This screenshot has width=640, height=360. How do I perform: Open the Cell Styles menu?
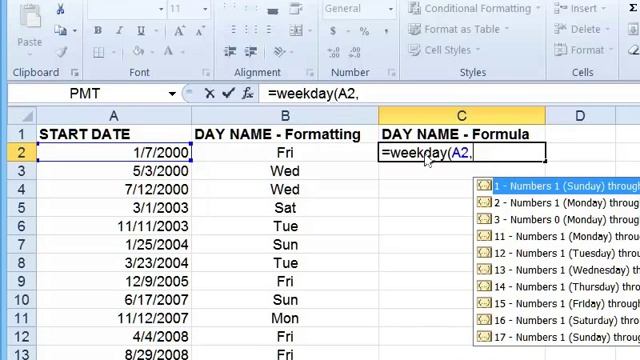444,50
